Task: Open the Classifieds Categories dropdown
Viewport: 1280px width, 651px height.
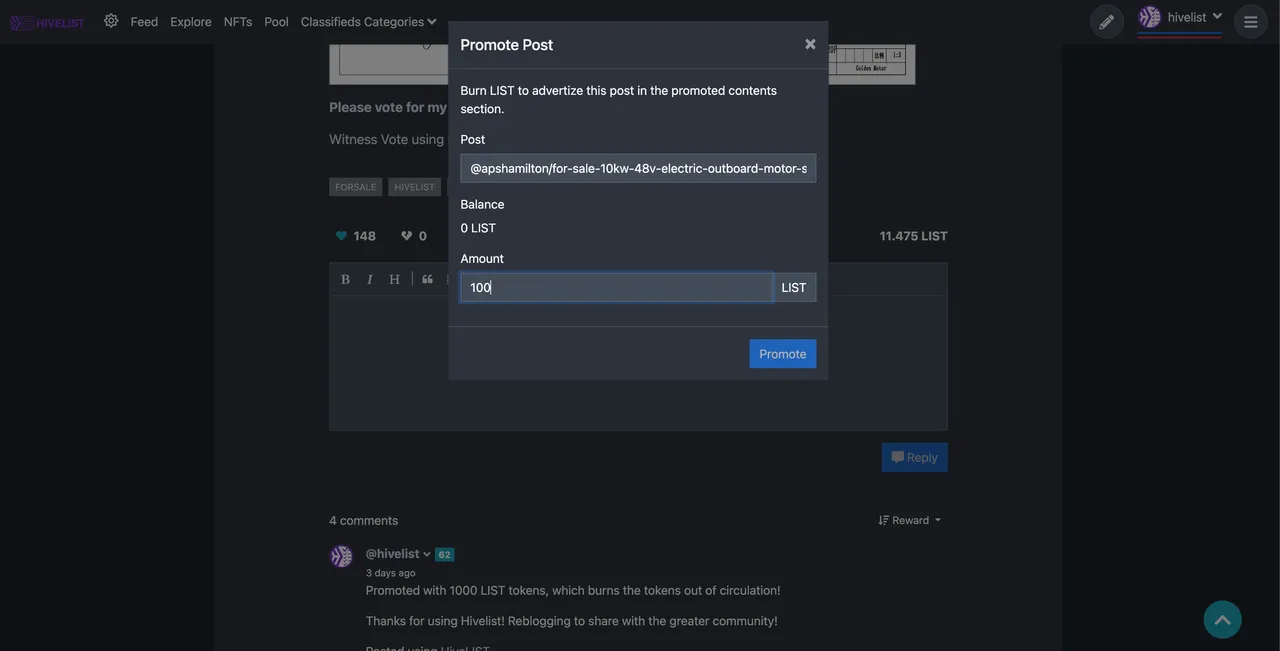Action: coord(369,21)
